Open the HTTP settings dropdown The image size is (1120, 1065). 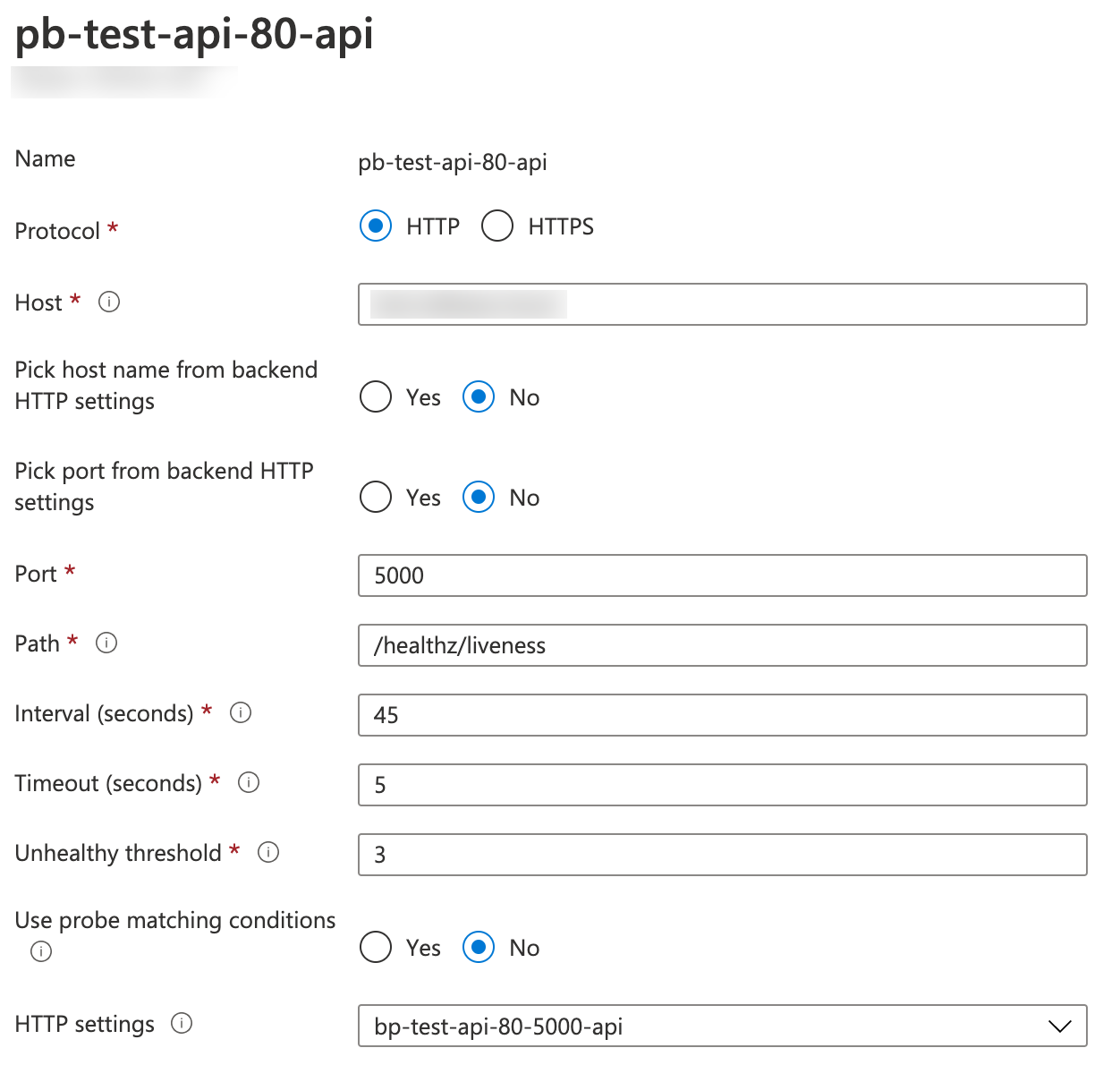[722, 1026]
